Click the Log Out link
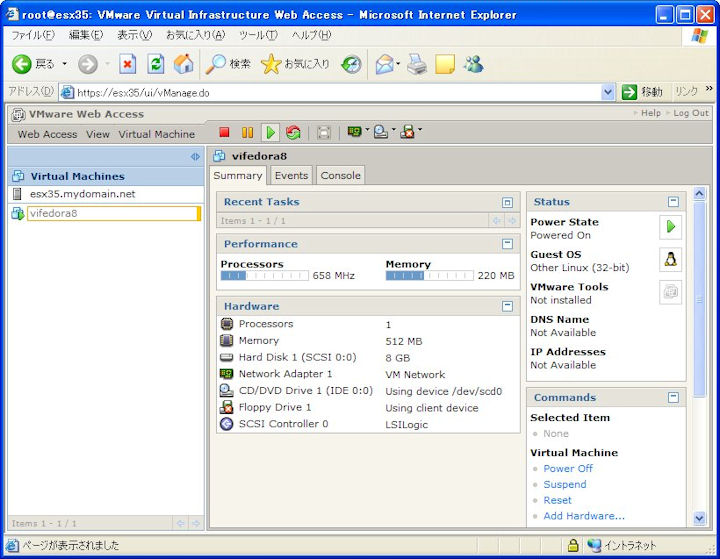Viewport: 720px width, 559px height. click(691, 113)
